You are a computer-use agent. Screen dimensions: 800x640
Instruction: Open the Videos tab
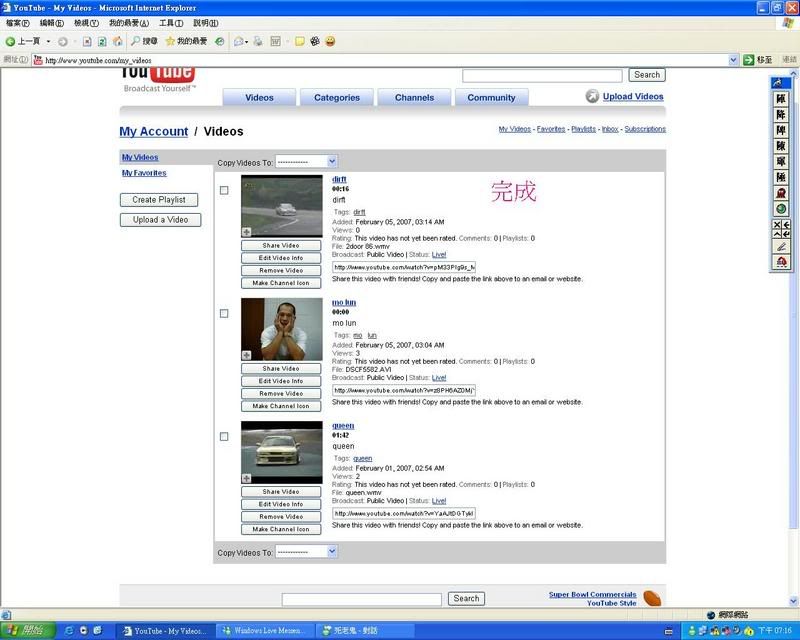(x=259, y=97)
